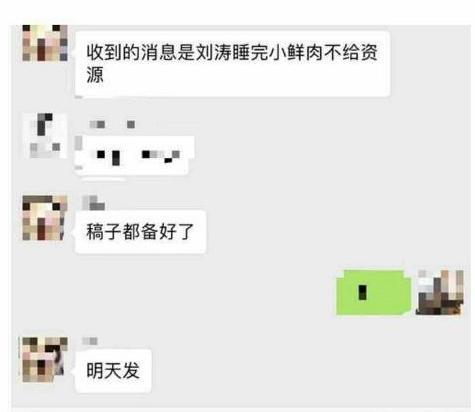Click the word '稿子' in third message
Screen dimensions: 475x412
coord(104,232)
